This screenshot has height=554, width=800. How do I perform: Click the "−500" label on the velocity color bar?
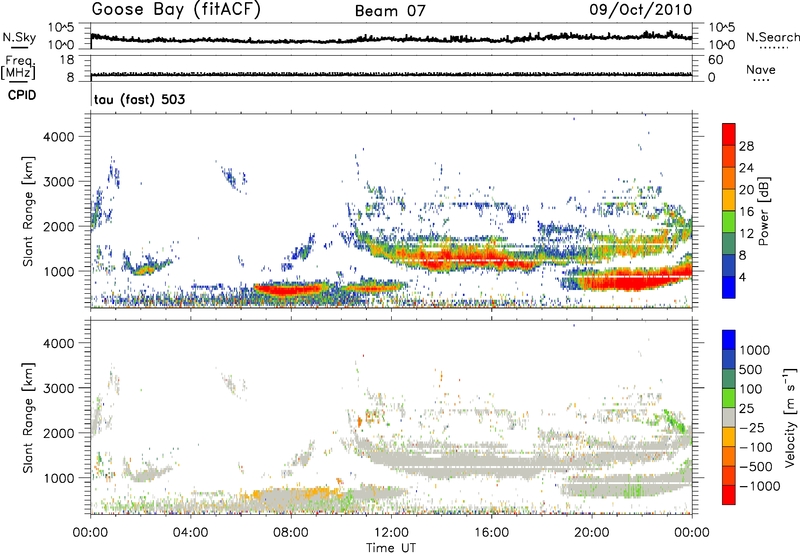click(756, 467)
